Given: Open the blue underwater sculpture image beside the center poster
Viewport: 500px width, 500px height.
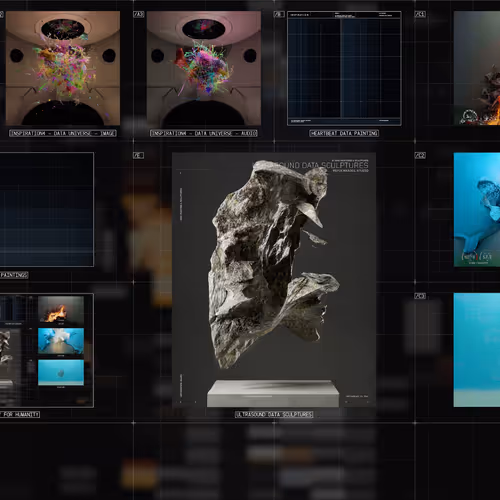Looking at the screenshot, I should [x=477, y=210].
